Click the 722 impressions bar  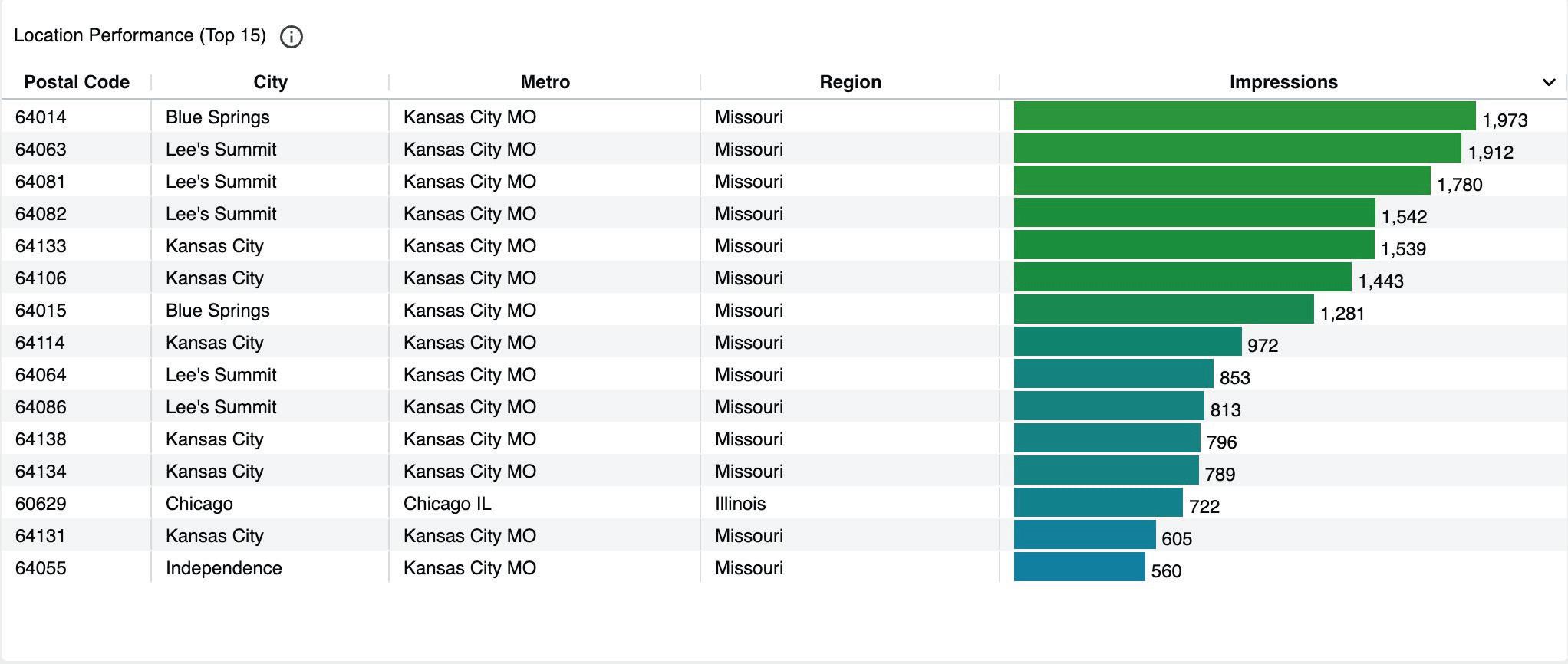[x=1098, y=503]
